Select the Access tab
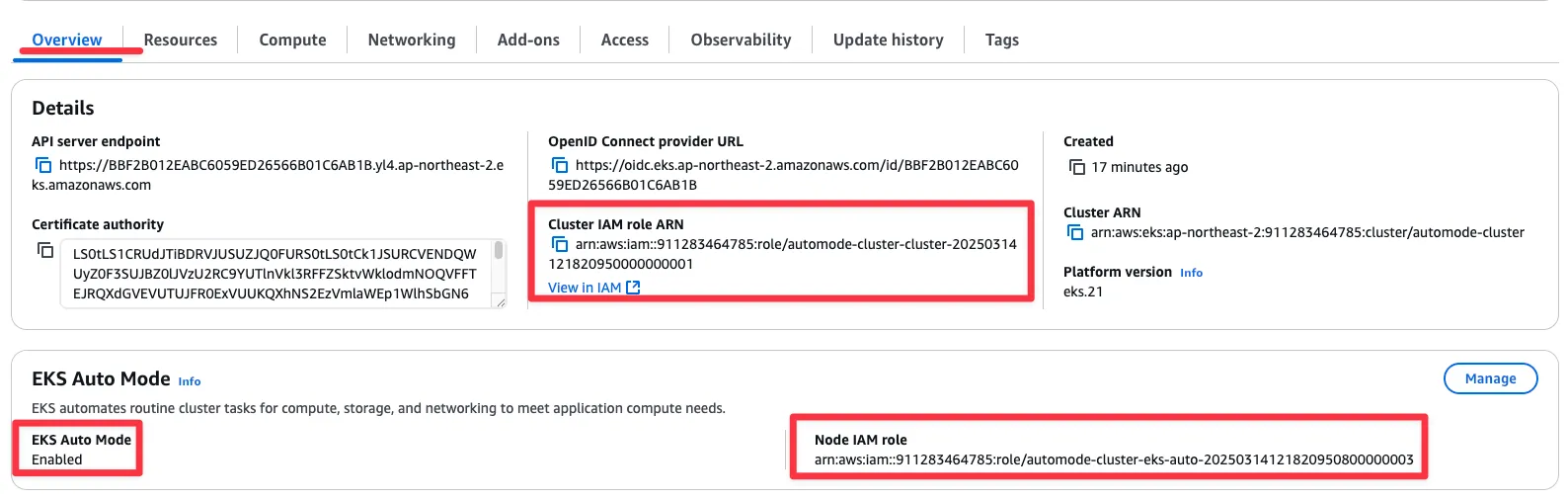 [625, 40]
